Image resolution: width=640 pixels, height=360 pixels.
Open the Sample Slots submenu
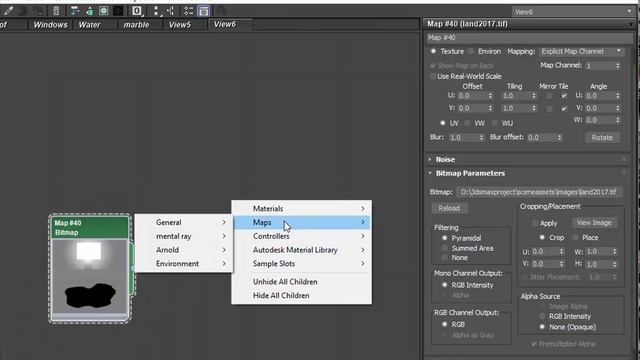tap(302, 264)
